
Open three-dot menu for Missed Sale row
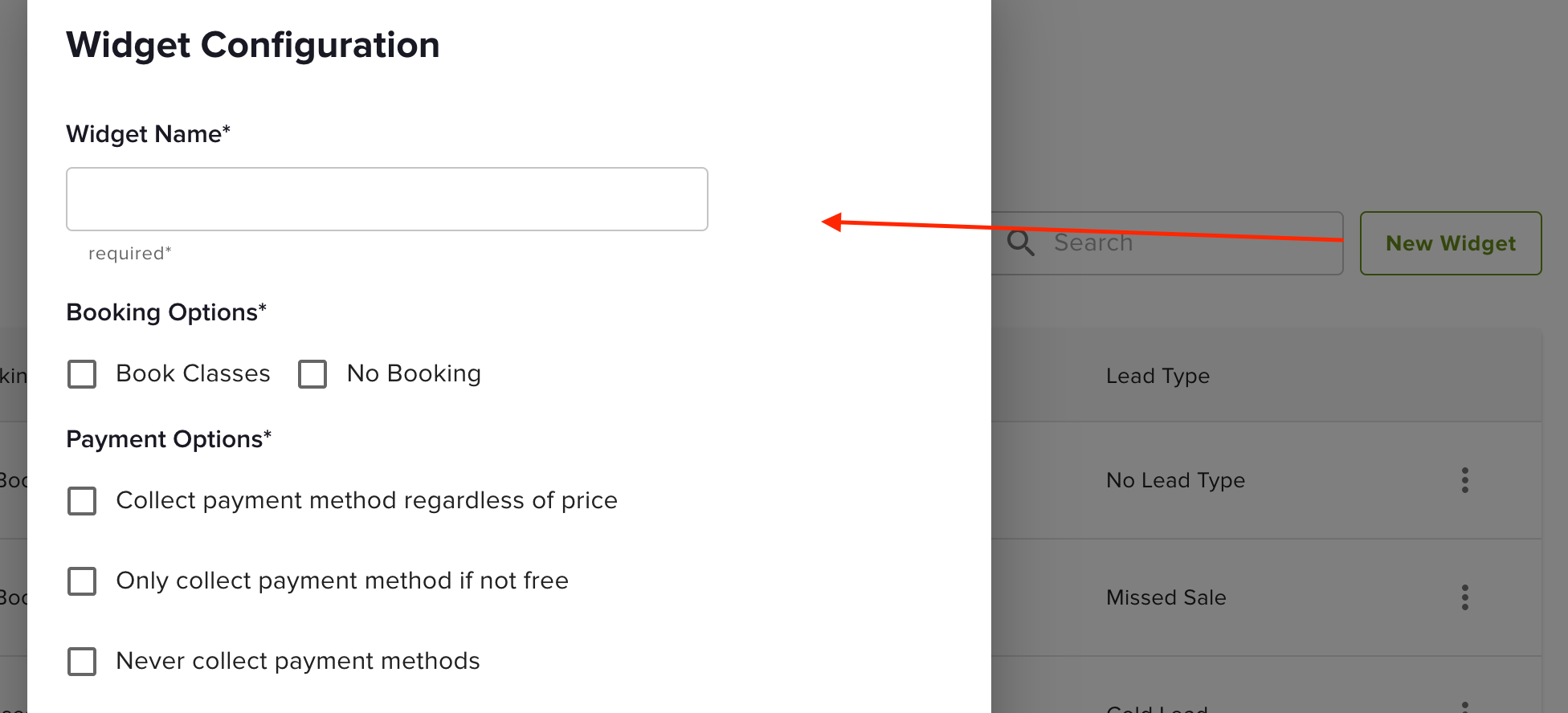[x=1465, y=597]
